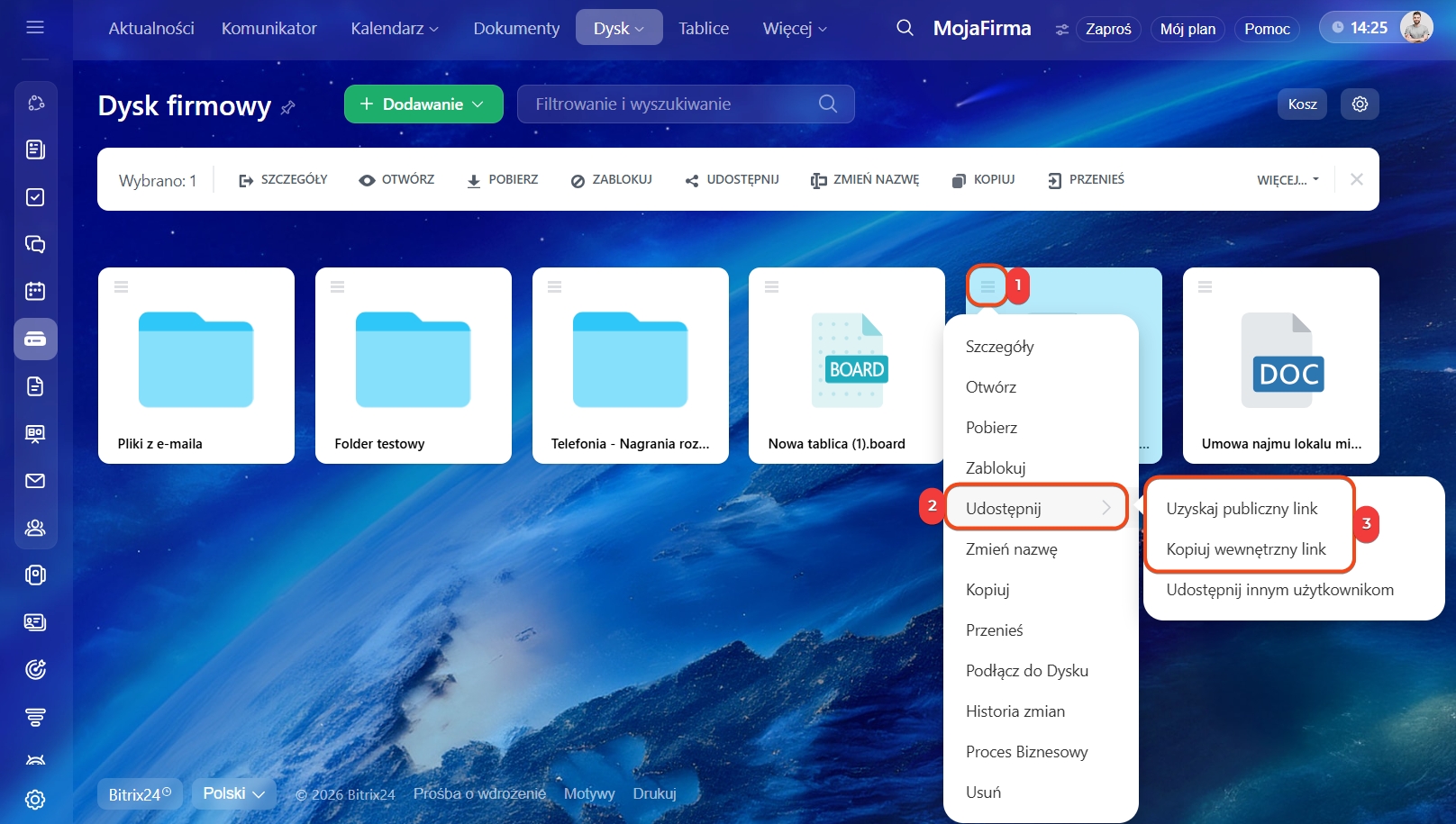Click the Kosz button

pos(1302,104)
